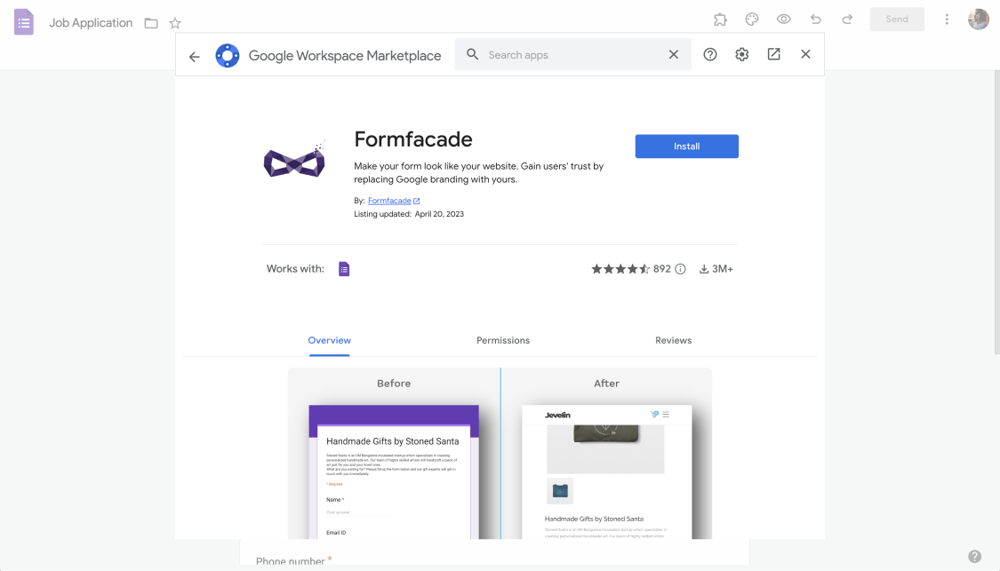Switch to the Permissions tab
The image size is (1000, 571).
503,340
